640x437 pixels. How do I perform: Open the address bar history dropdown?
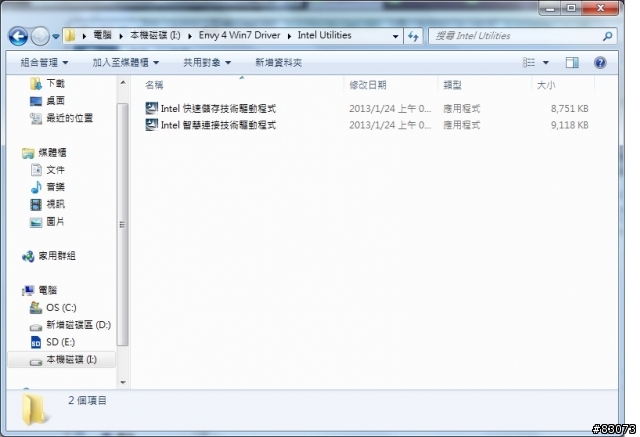[395, 36]
